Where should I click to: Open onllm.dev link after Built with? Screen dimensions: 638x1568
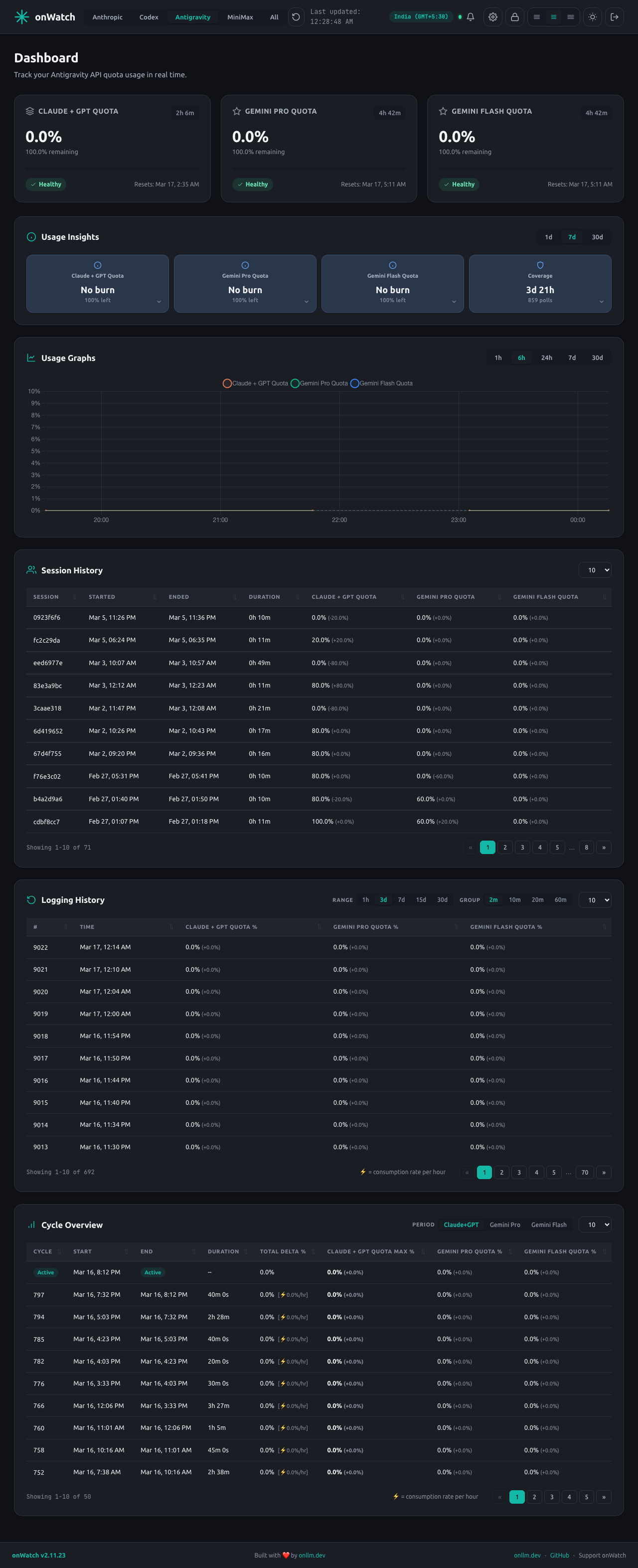(x=312, y=1555)
